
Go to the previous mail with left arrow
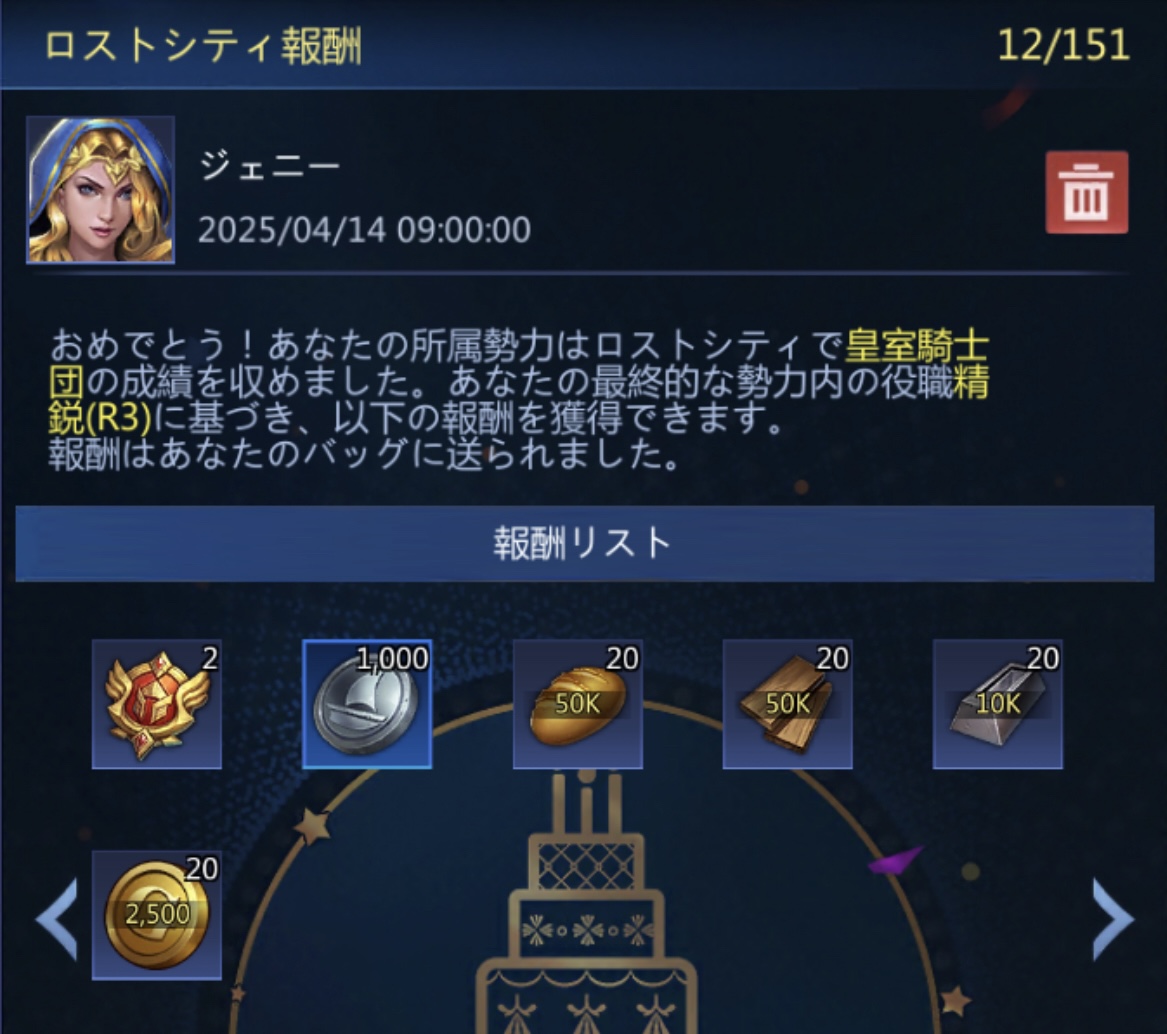tap(57, 919)
